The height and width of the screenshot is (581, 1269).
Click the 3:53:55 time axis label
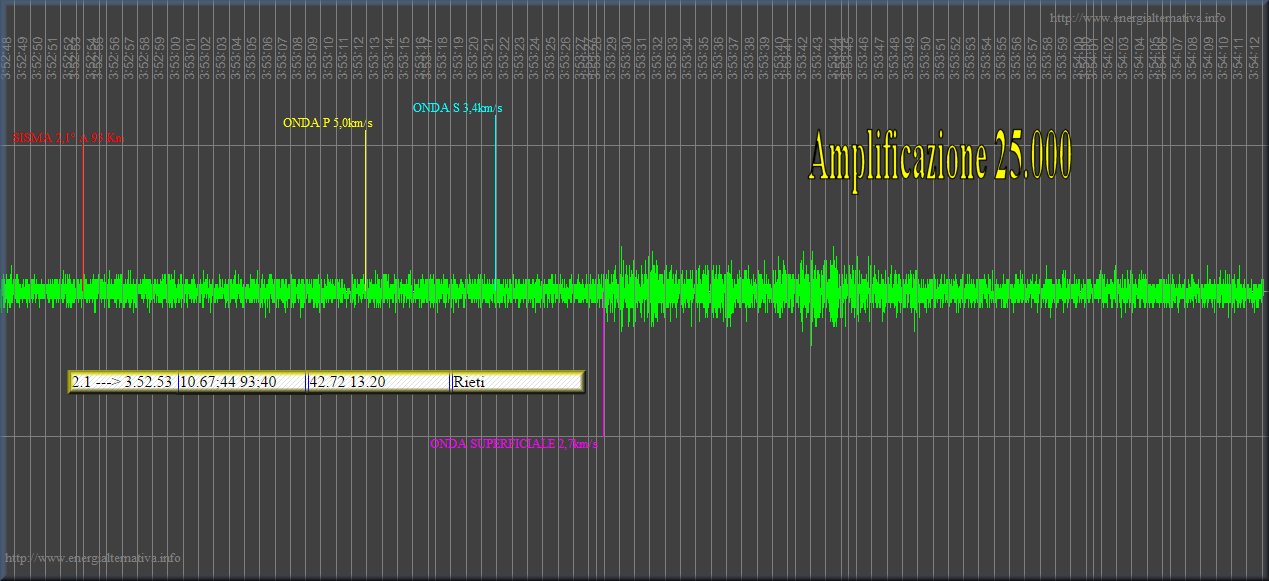point(1001,57)
